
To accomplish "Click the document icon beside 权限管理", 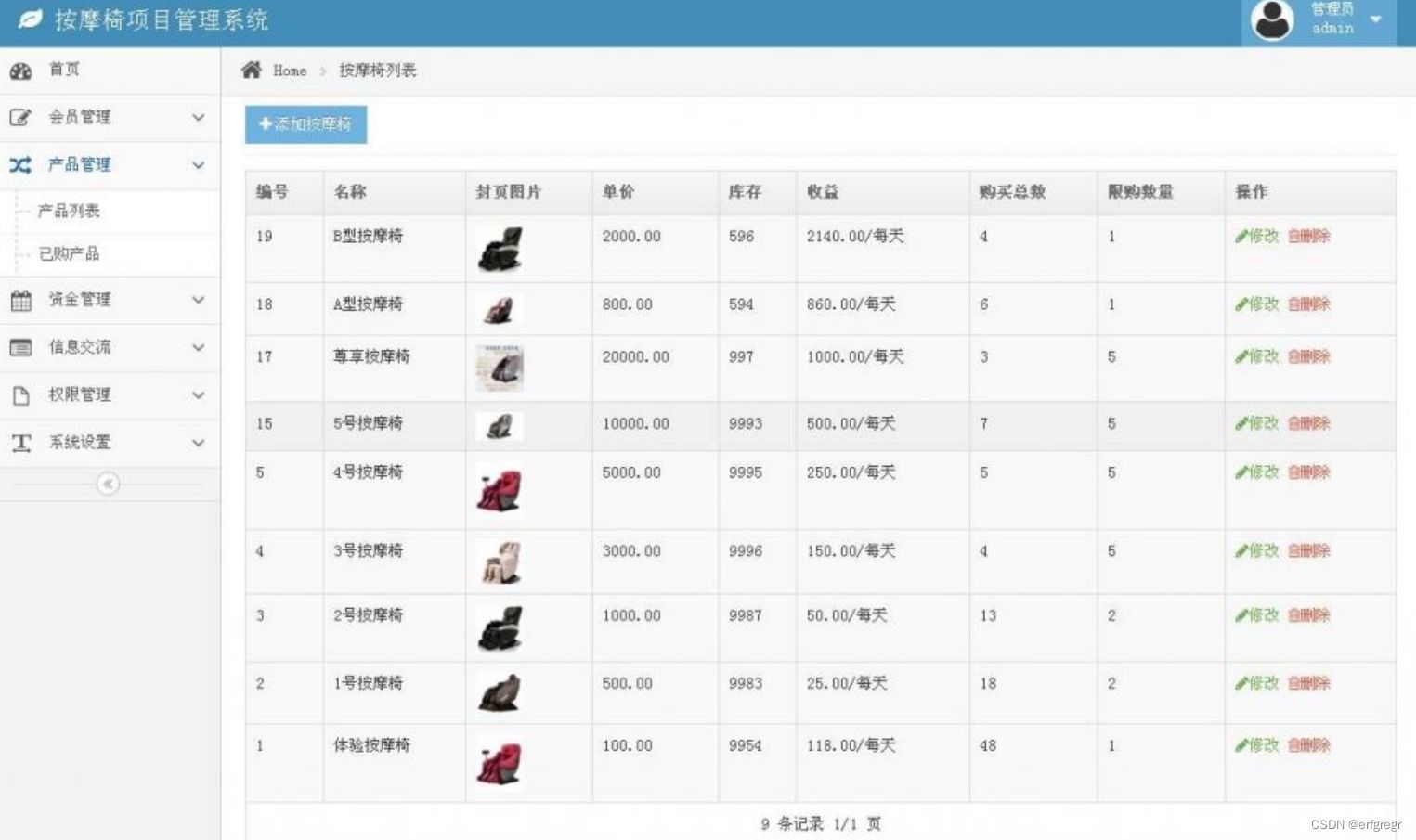I will 19,394.
